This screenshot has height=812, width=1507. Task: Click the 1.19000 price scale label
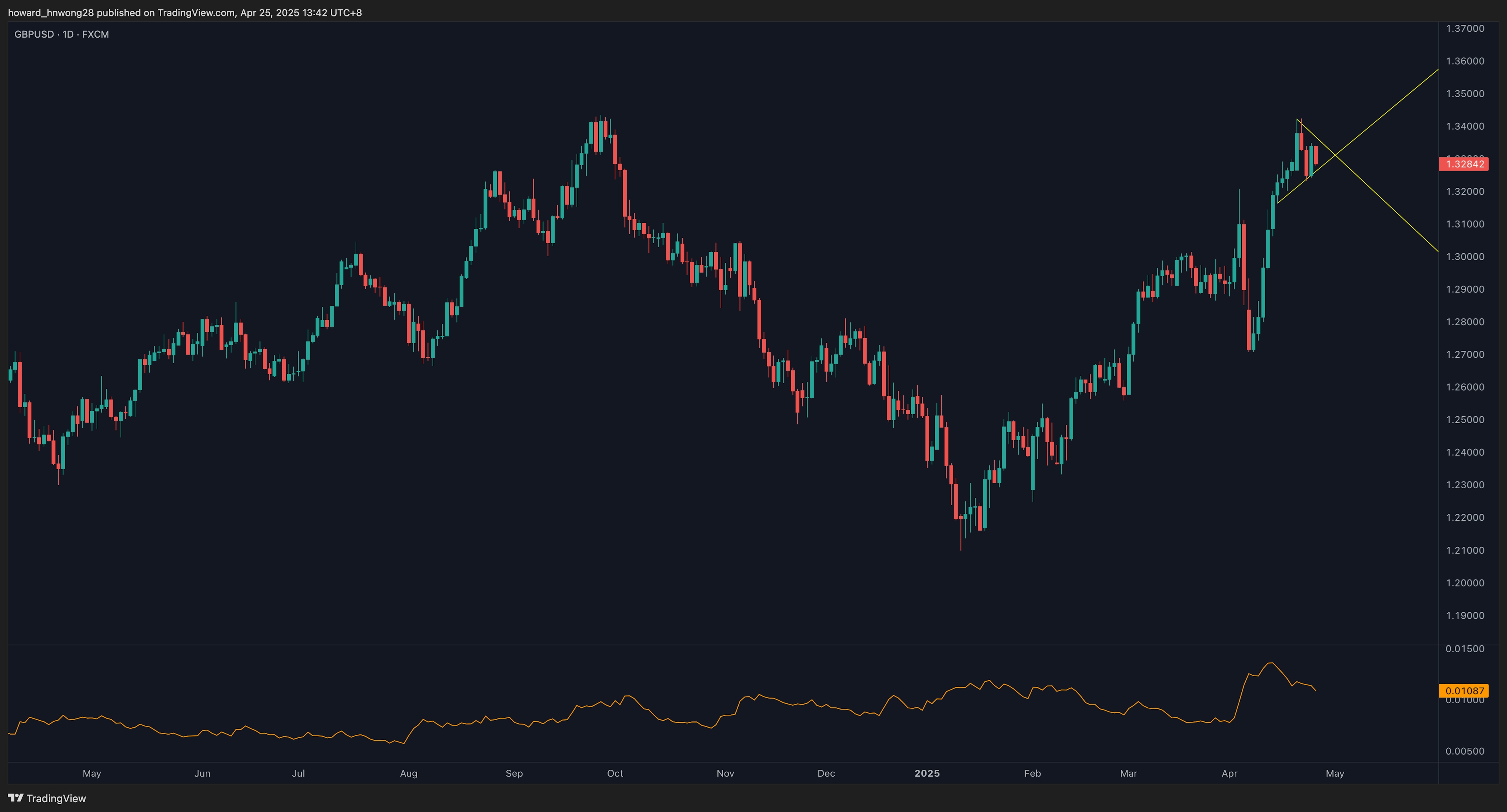tap(1465, 615)
